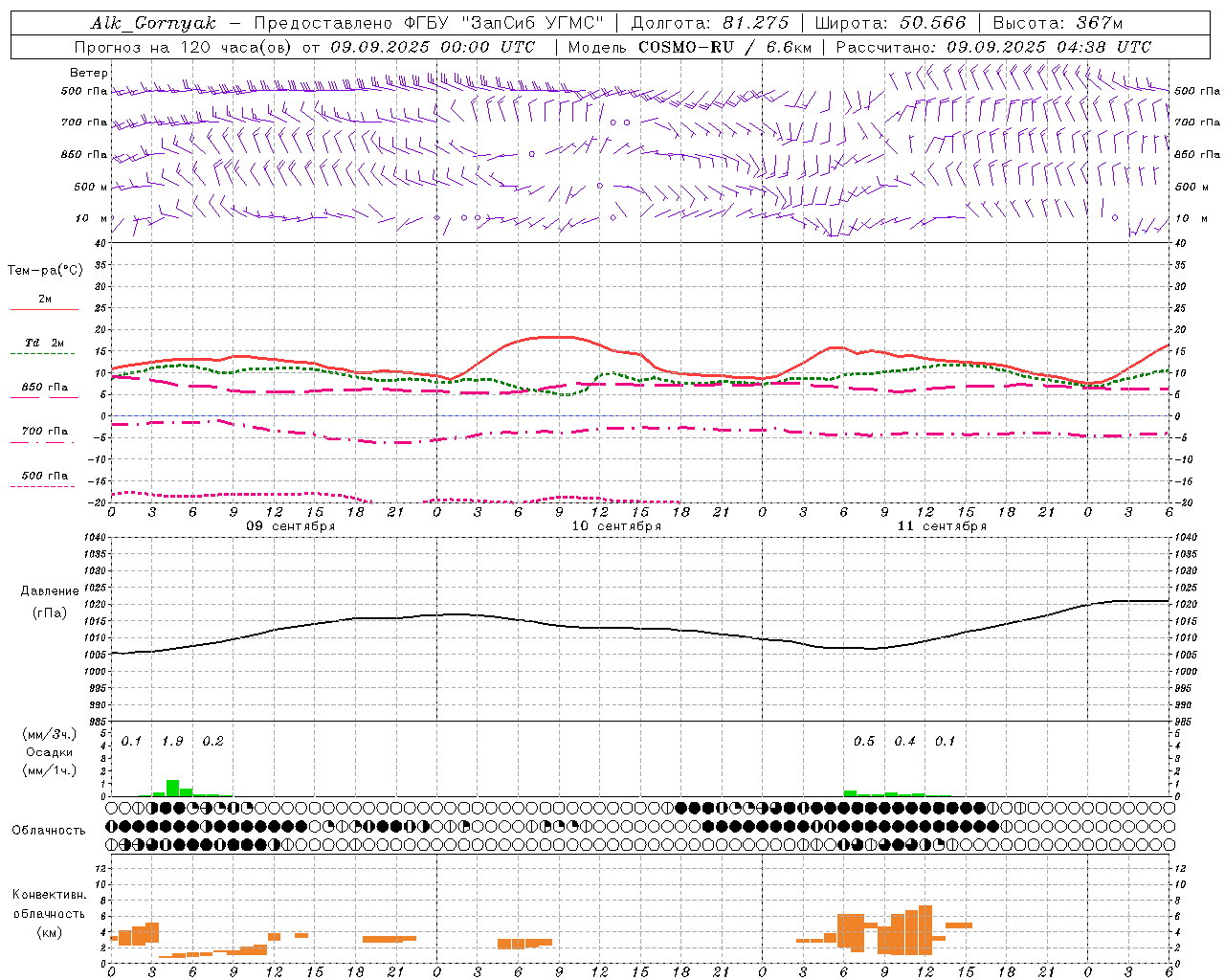Click the '(мм/3ч.)' precipitation unit label
This screenshot has height=980, width=1225.
coord(49,734)
